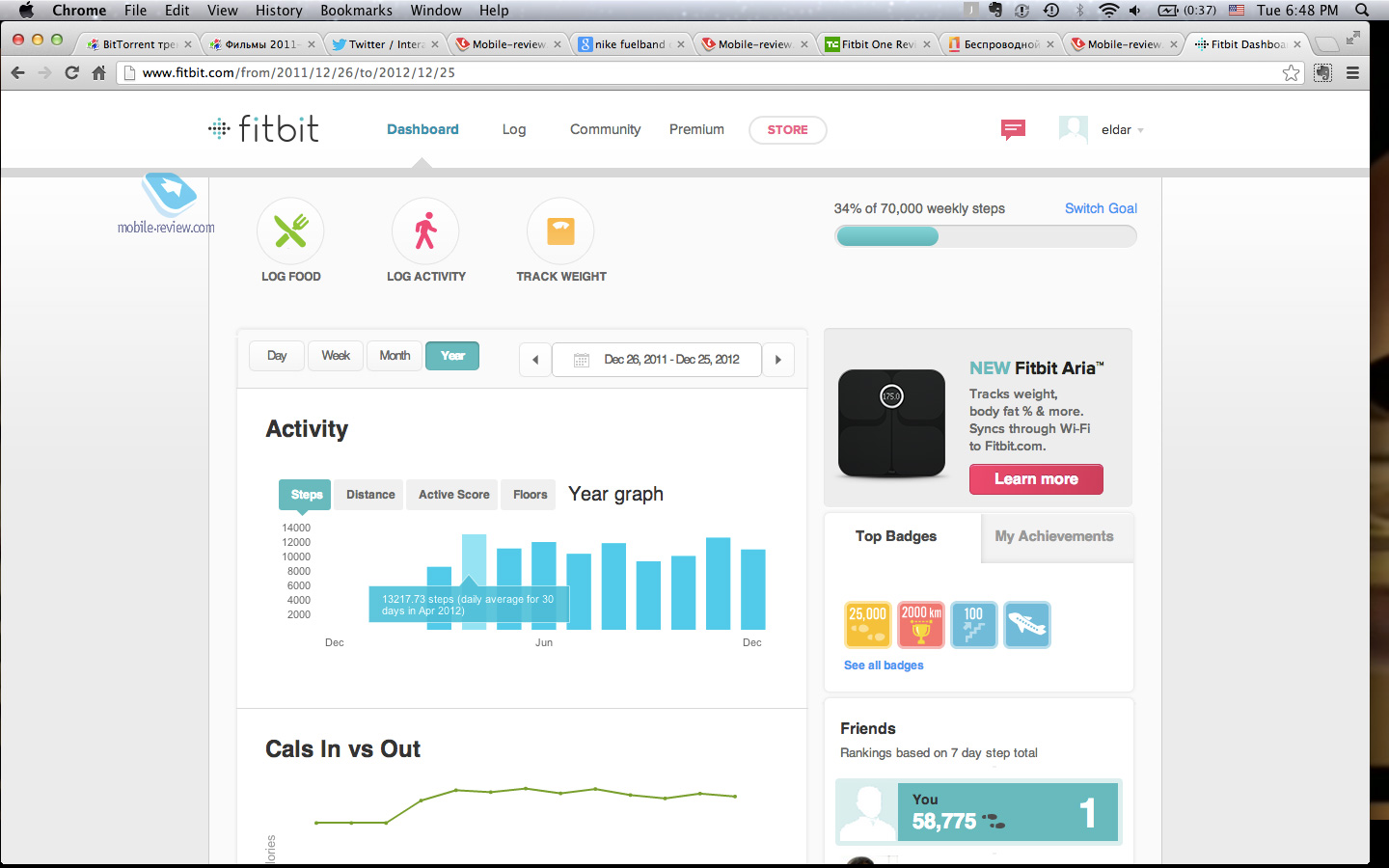This screenshot has width=1389, height=868.
Task: Bookmark the page with star icon
Action: 1291,72
